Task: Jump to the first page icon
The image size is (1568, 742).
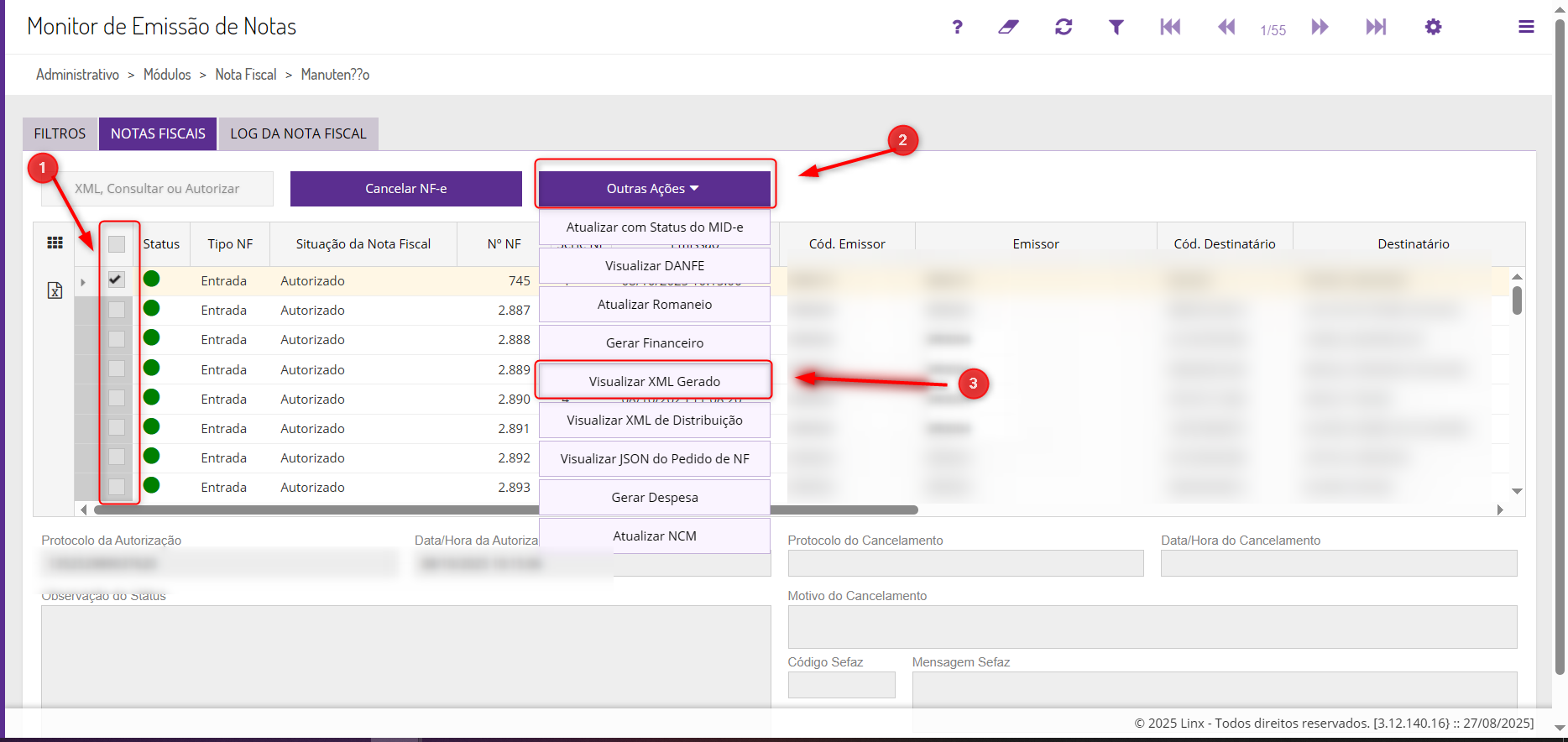Action: click(x=1170, y=27)
